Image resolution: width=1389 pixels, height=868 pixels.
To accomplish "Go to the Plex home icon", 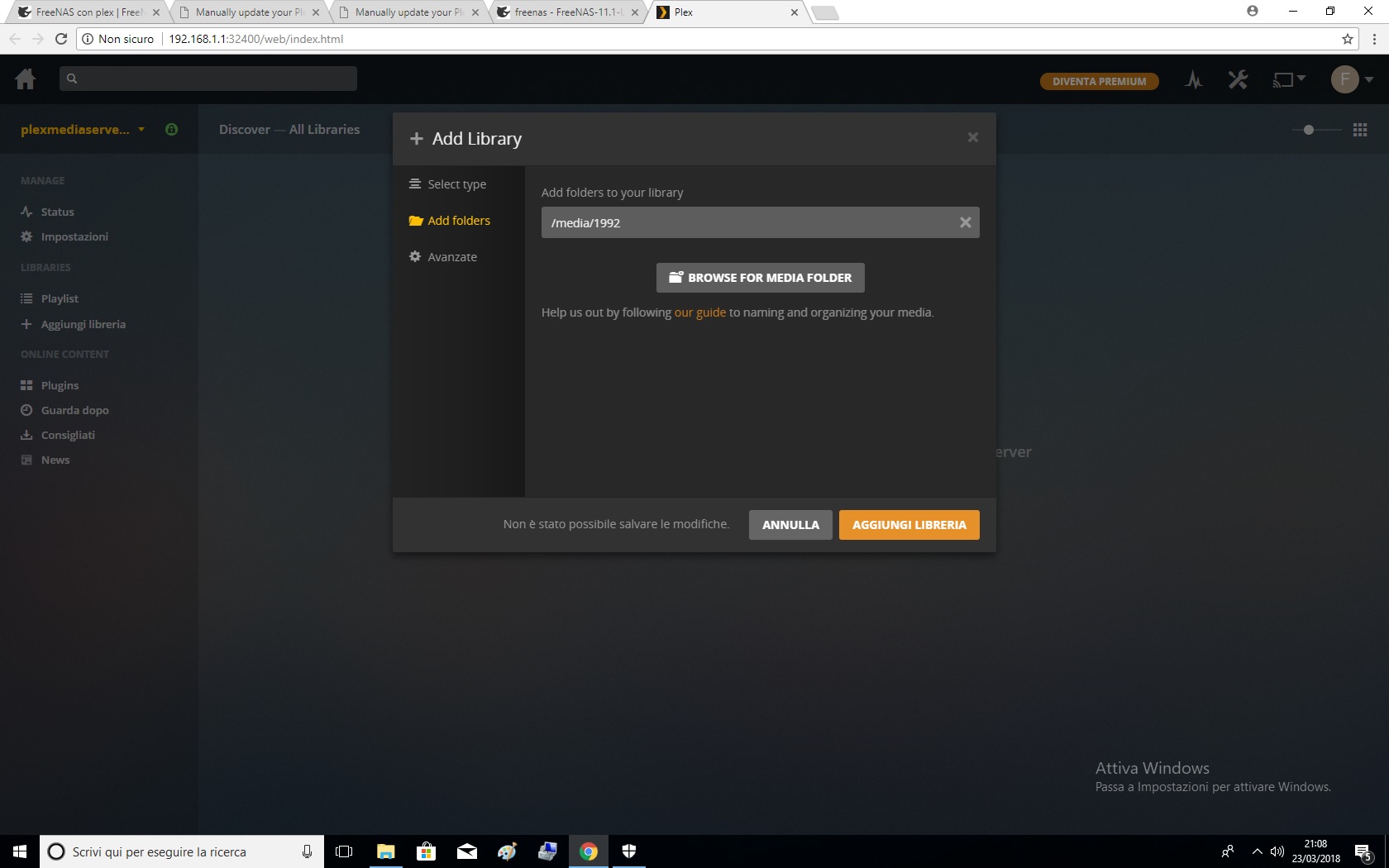I will (26, 79).
